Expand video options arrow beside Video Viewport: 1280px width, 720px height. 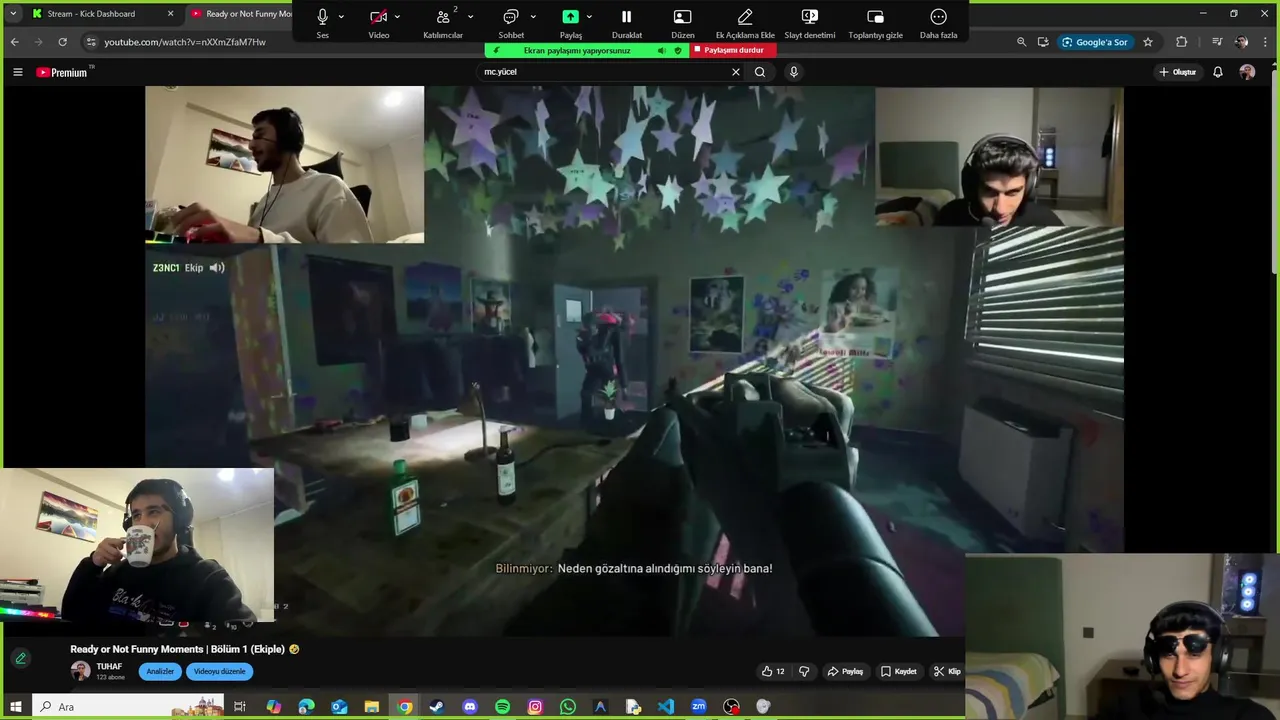[x=397, y=17]
